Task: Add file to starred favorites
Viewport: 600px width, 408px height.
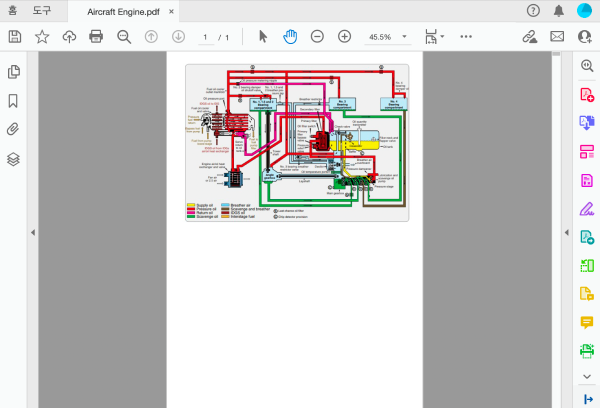Action: click(x=42, y=37)
